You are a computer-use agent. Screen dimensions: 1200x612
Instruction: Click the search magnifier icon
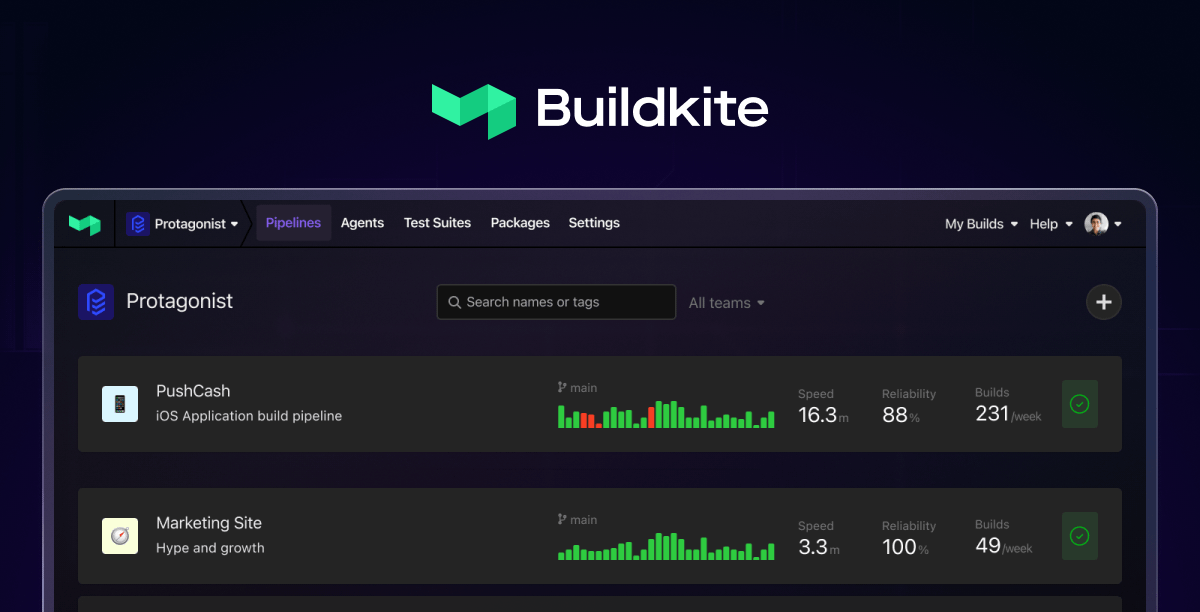(454, 302)
